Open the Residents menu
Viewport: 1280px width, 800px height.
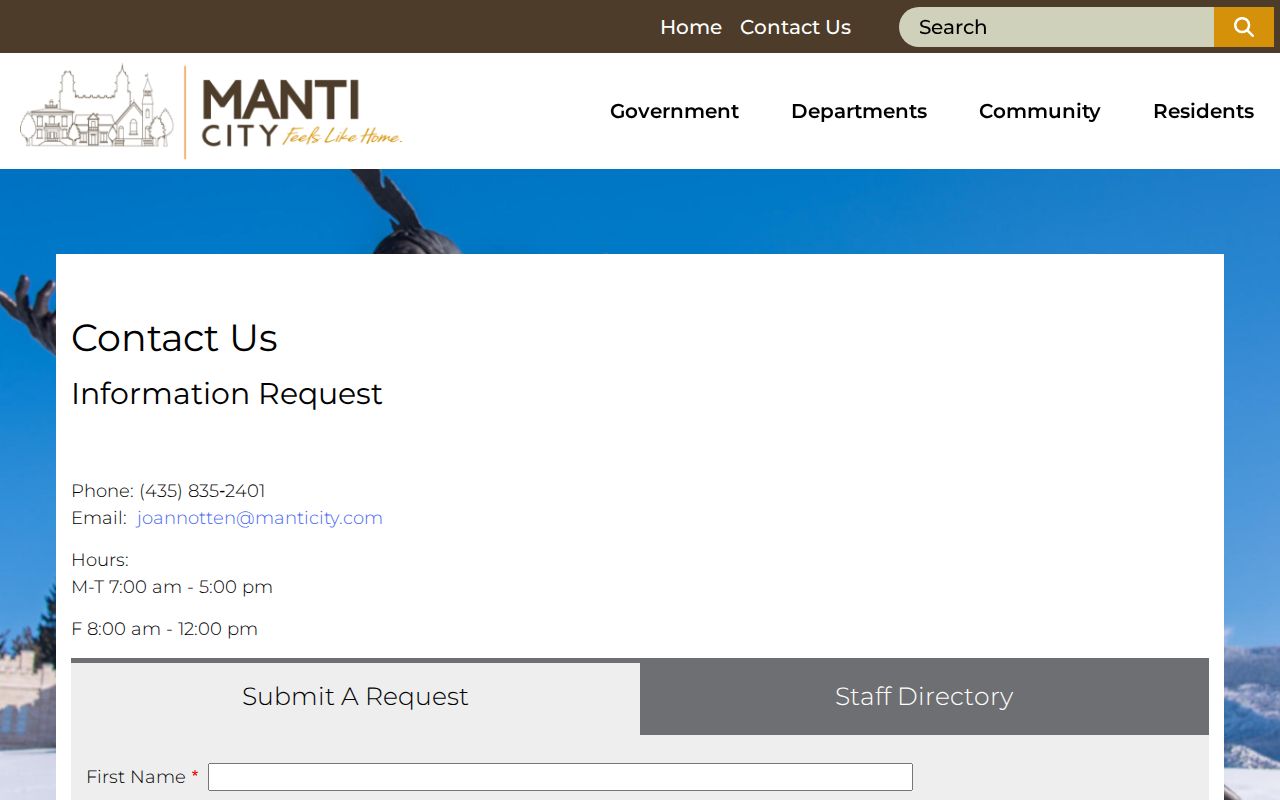coord(1203,111)
